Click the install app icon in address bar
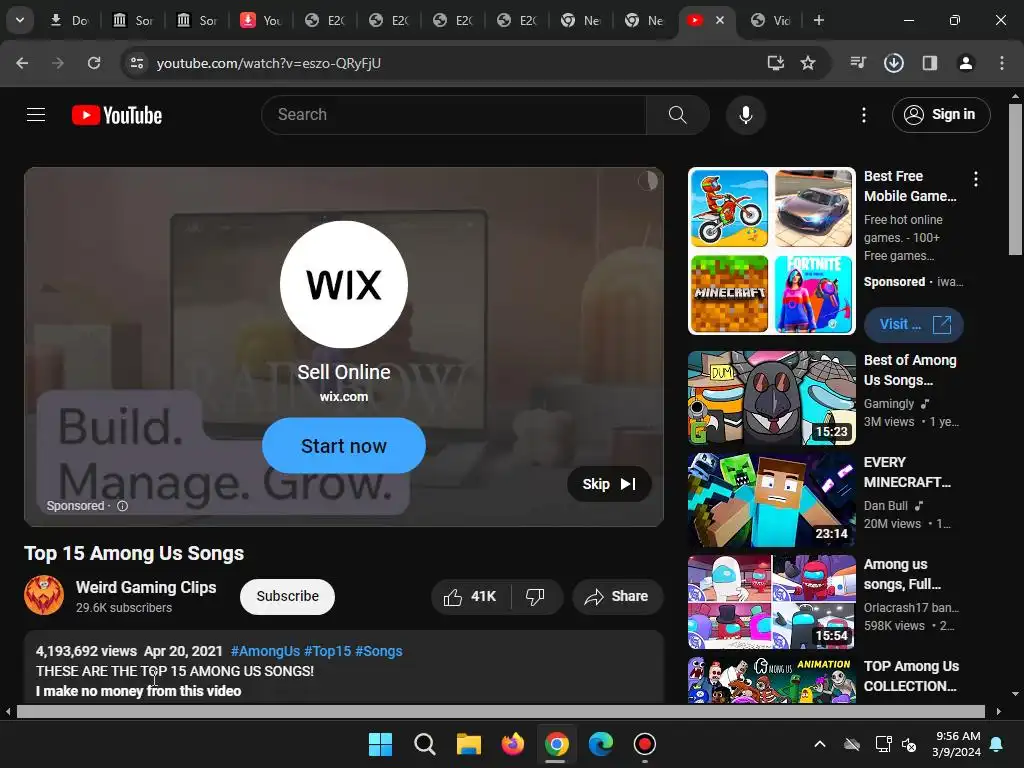Viewport: 1024px width, 768px height. (x=775, y=63)
